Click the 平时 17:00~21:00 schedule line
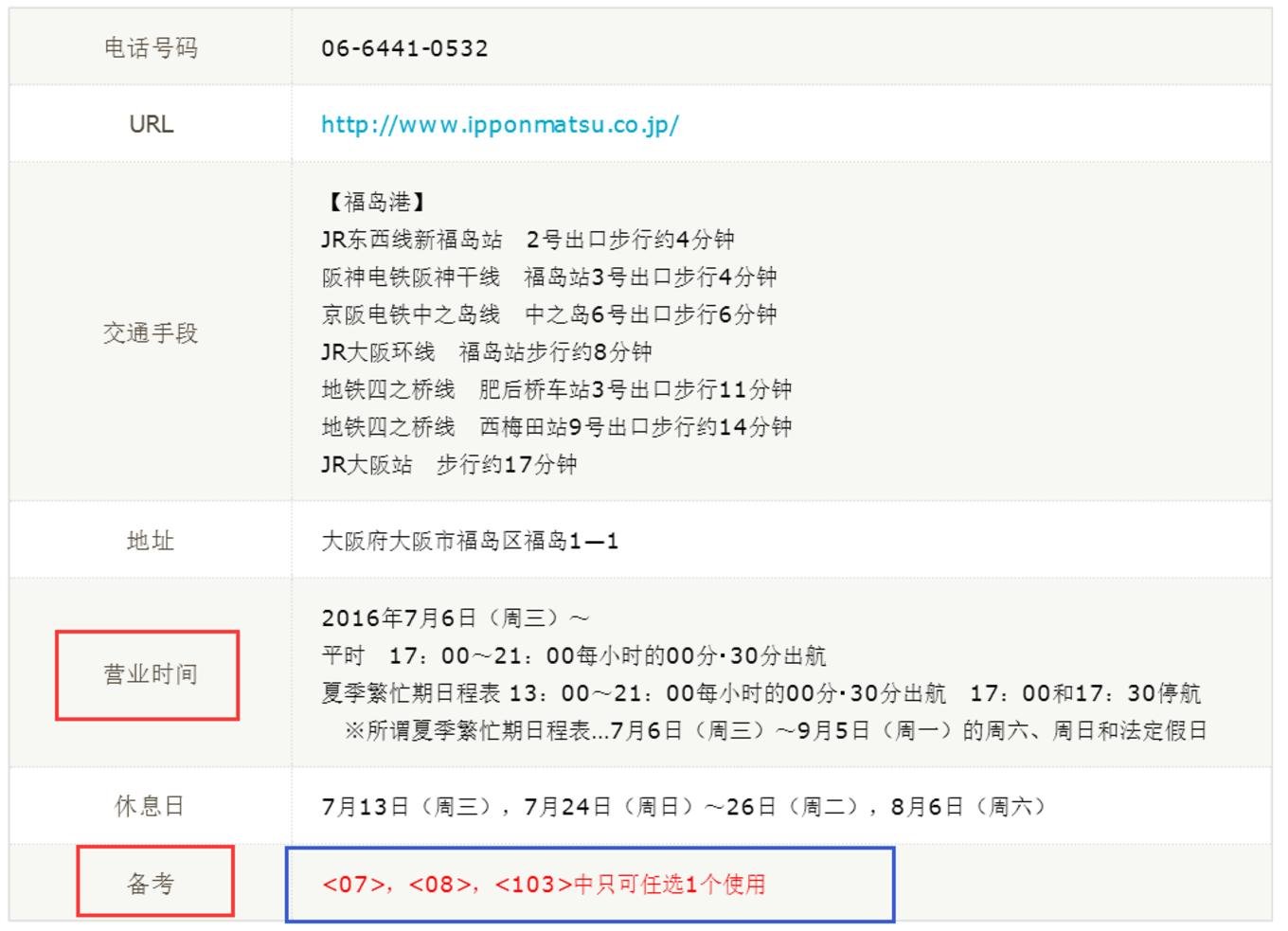Viewport: 1288px width, 931px height. click(573, 655)
